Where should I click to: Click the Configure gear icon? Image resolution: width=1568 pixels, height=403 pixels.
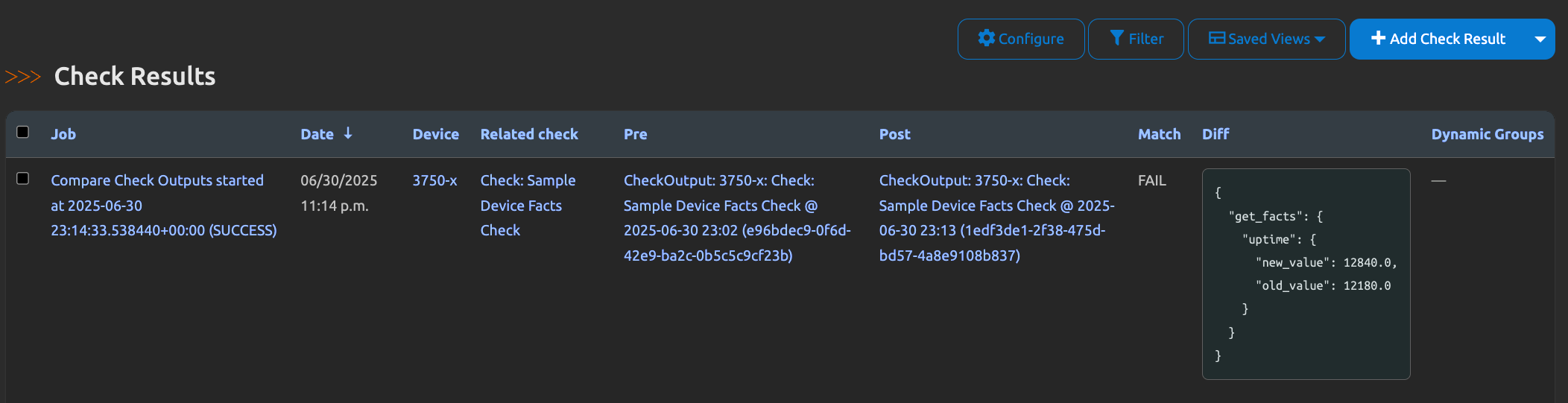tap(986, 38)
